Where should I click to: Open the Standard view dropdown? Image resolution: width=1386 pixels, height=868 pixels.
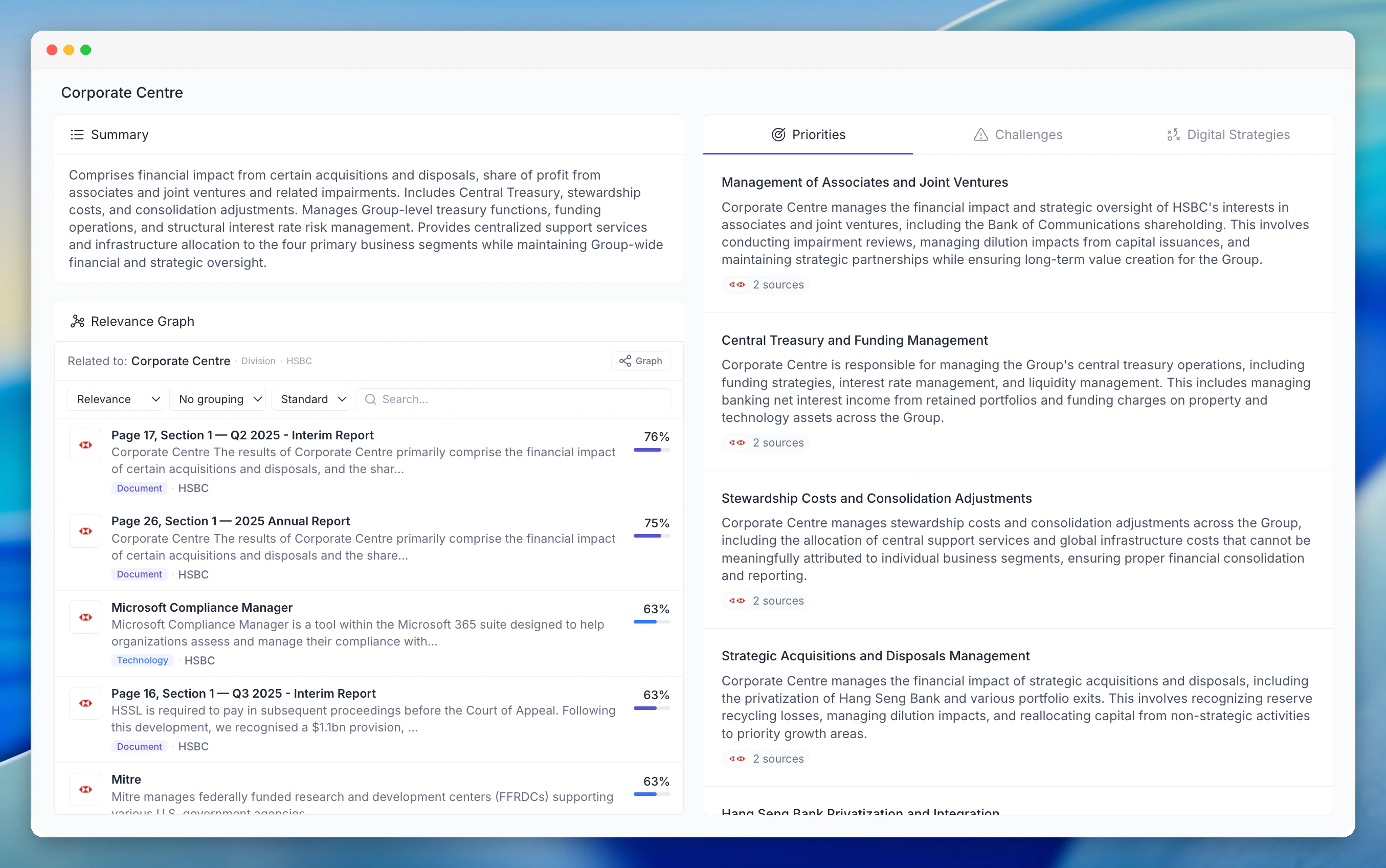click(311, 399)
